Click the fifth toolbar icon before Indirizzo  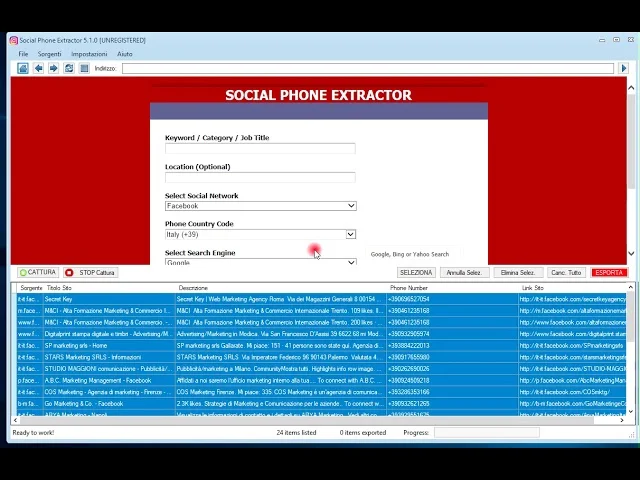[84, 68]
